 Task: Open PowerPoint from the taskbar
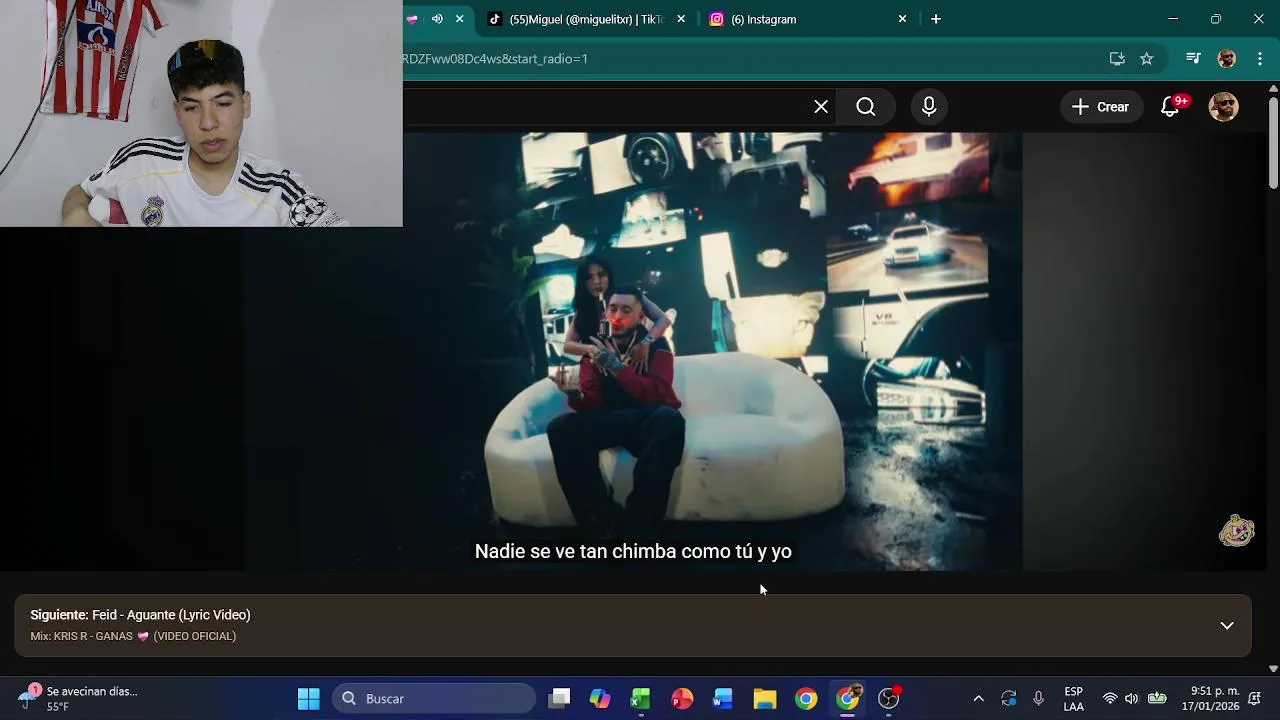pos(682,699)
